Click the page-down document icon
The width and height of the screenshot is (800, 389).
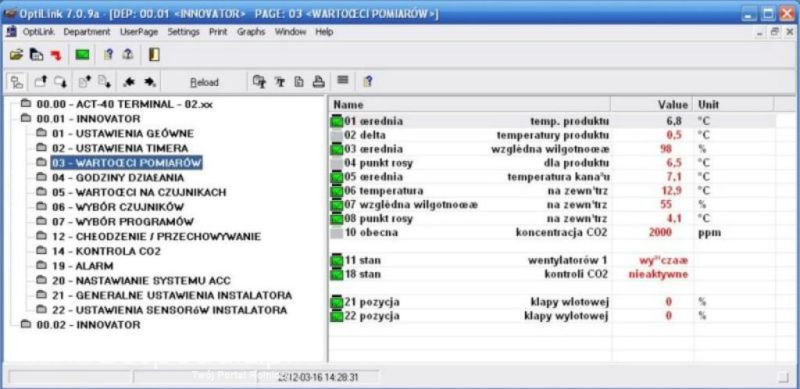click(x=105, y=82)
